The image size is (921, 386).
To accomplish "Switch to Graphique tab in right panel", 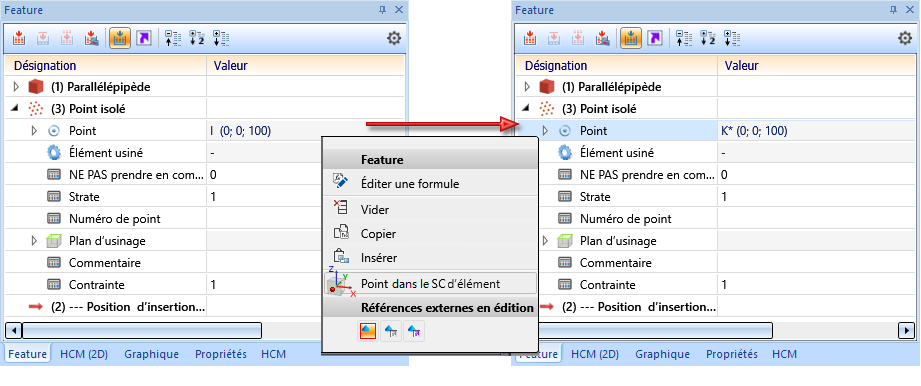I will click(x=663, y=354).
